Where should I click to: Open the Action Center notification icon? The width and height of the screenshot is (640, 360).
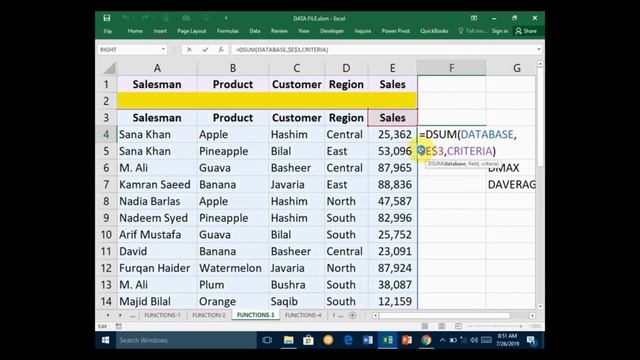pyautogui.click(x=531, y=340)
